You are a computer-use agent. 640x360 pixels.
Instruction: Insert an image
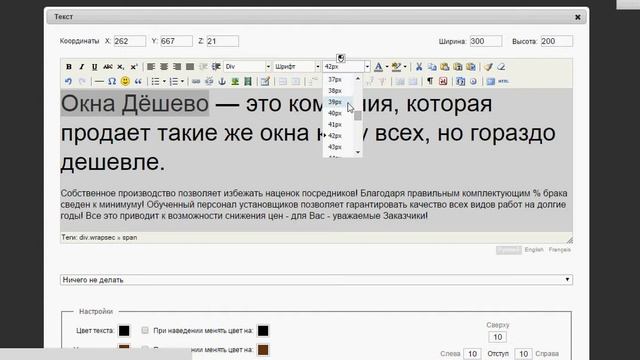point(235,82)
